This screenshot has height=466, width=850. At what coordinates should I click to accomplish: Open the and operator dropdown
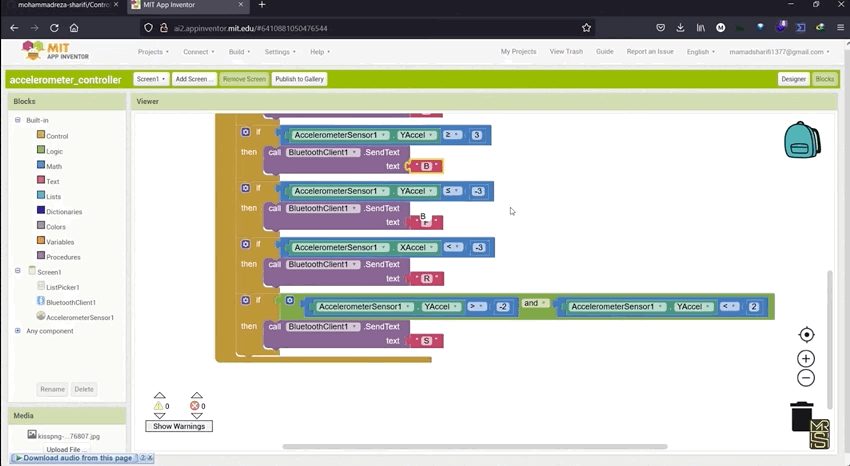[x=535, y=303]
